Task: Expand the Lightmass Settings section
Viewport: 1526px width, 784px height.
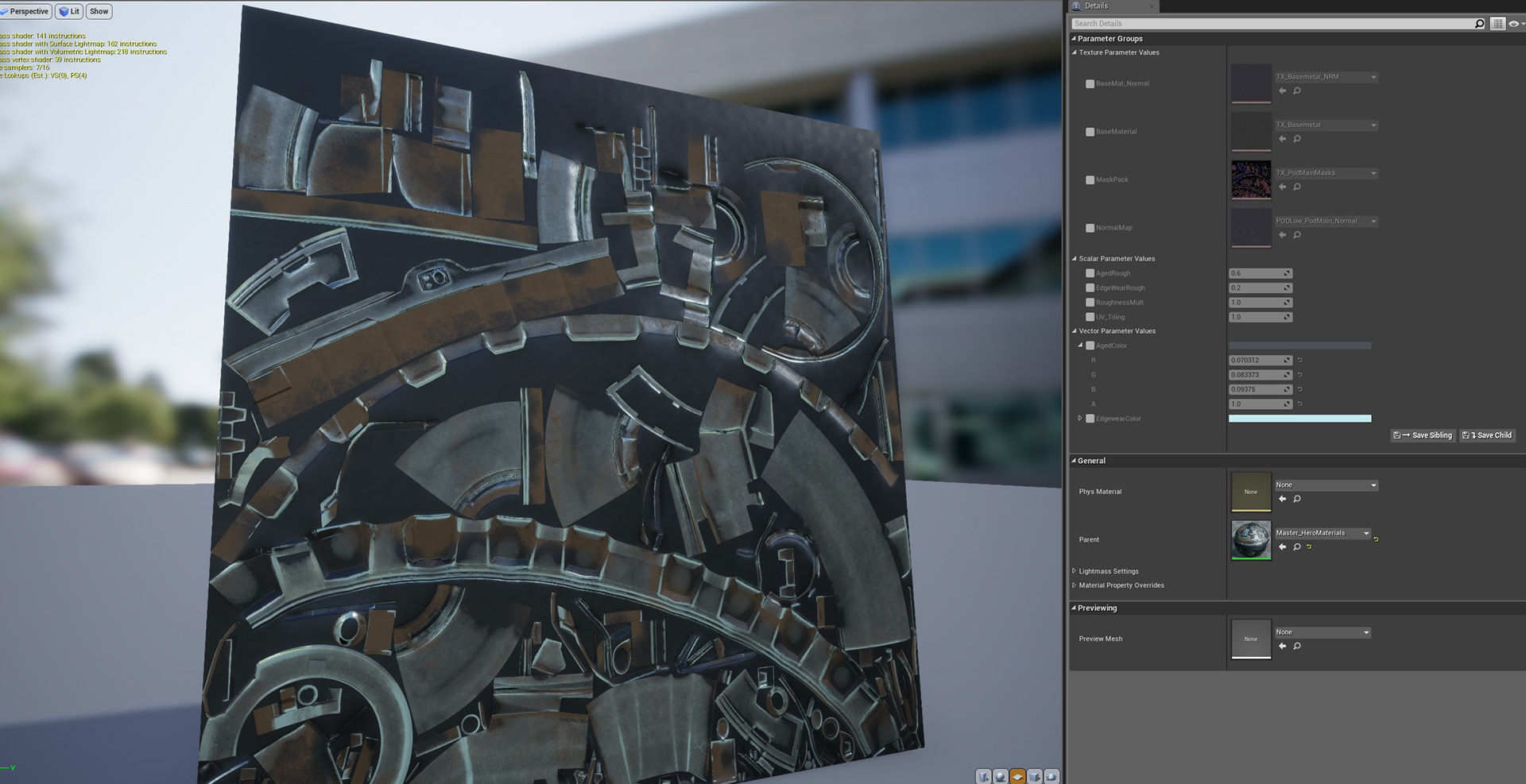Action: (x=1074, y=571)
